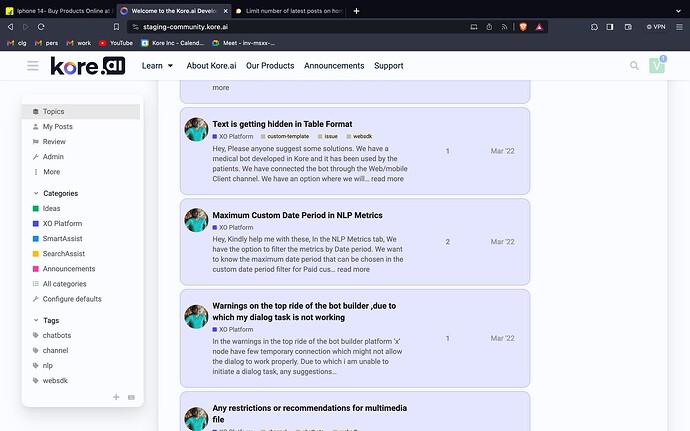The height and width of the screenshot is (431, 690).
Task: Open the browser extensions puzzle icon
Action: tap(594, 27)
